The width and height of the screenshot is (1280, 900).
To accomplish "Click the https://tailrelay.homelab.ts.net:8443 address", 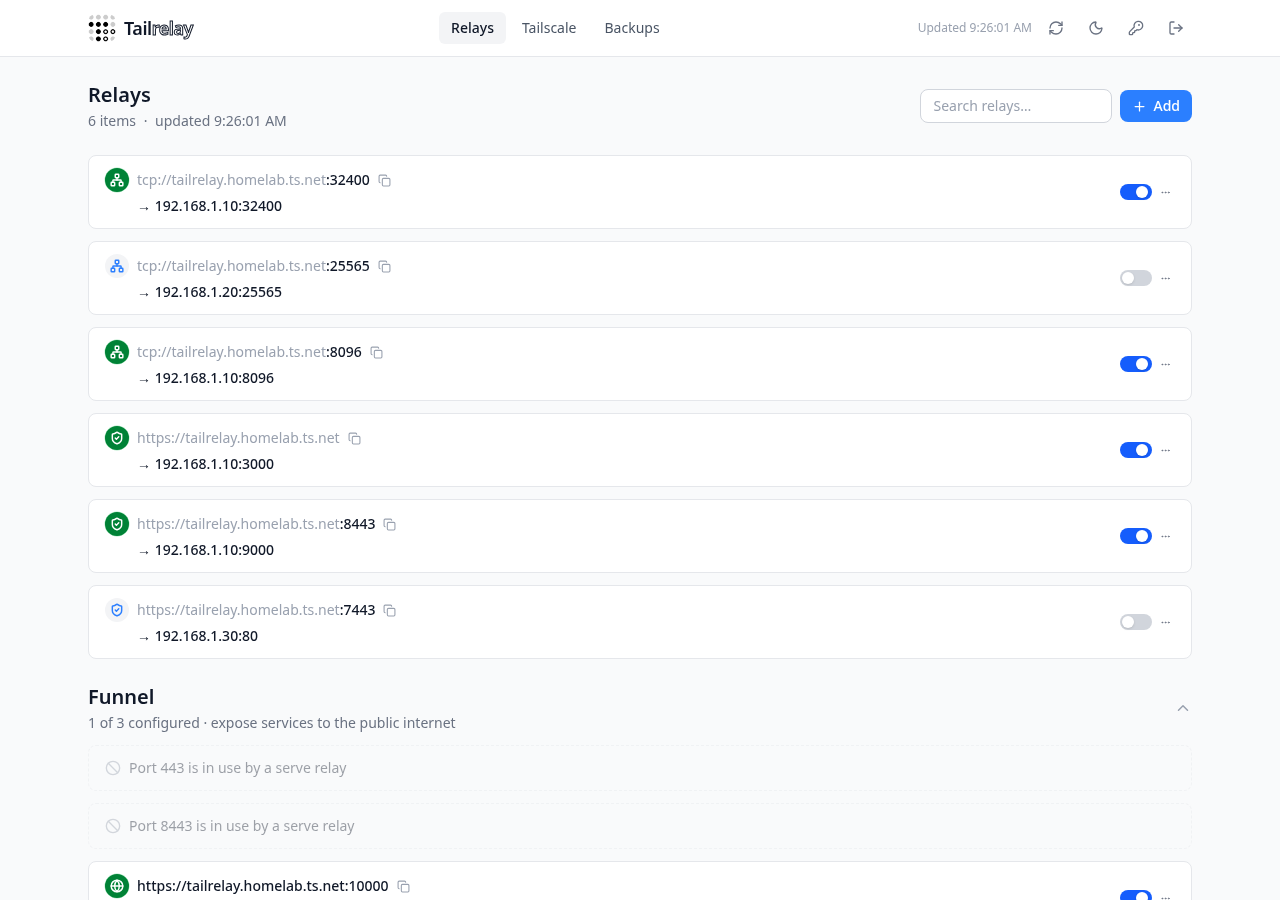I will pyautogui.click(x=256, y=524).
